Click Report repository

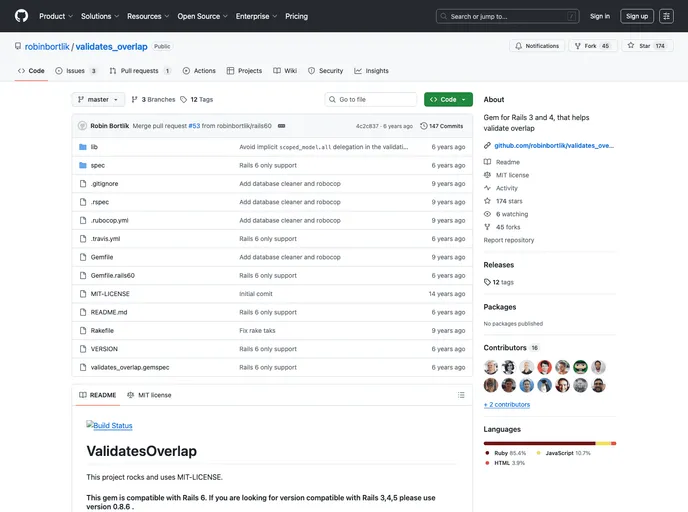coord(509,240)
